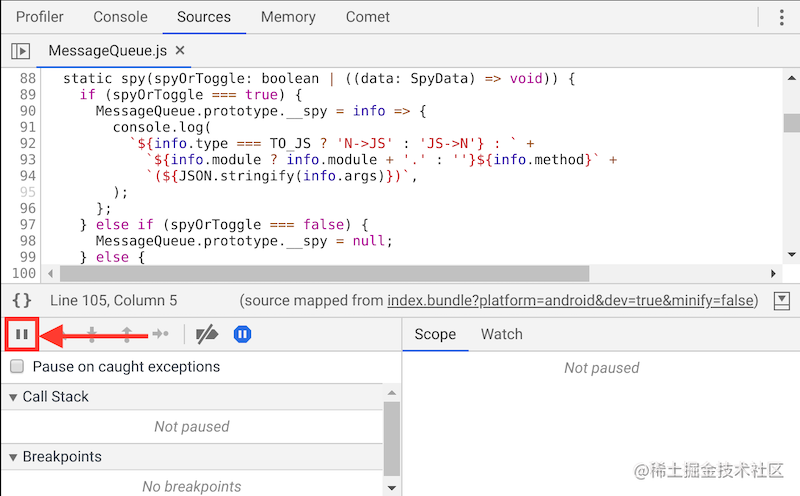
Task: Switch to the Watch pane tab
Action: tap(502, 334)
